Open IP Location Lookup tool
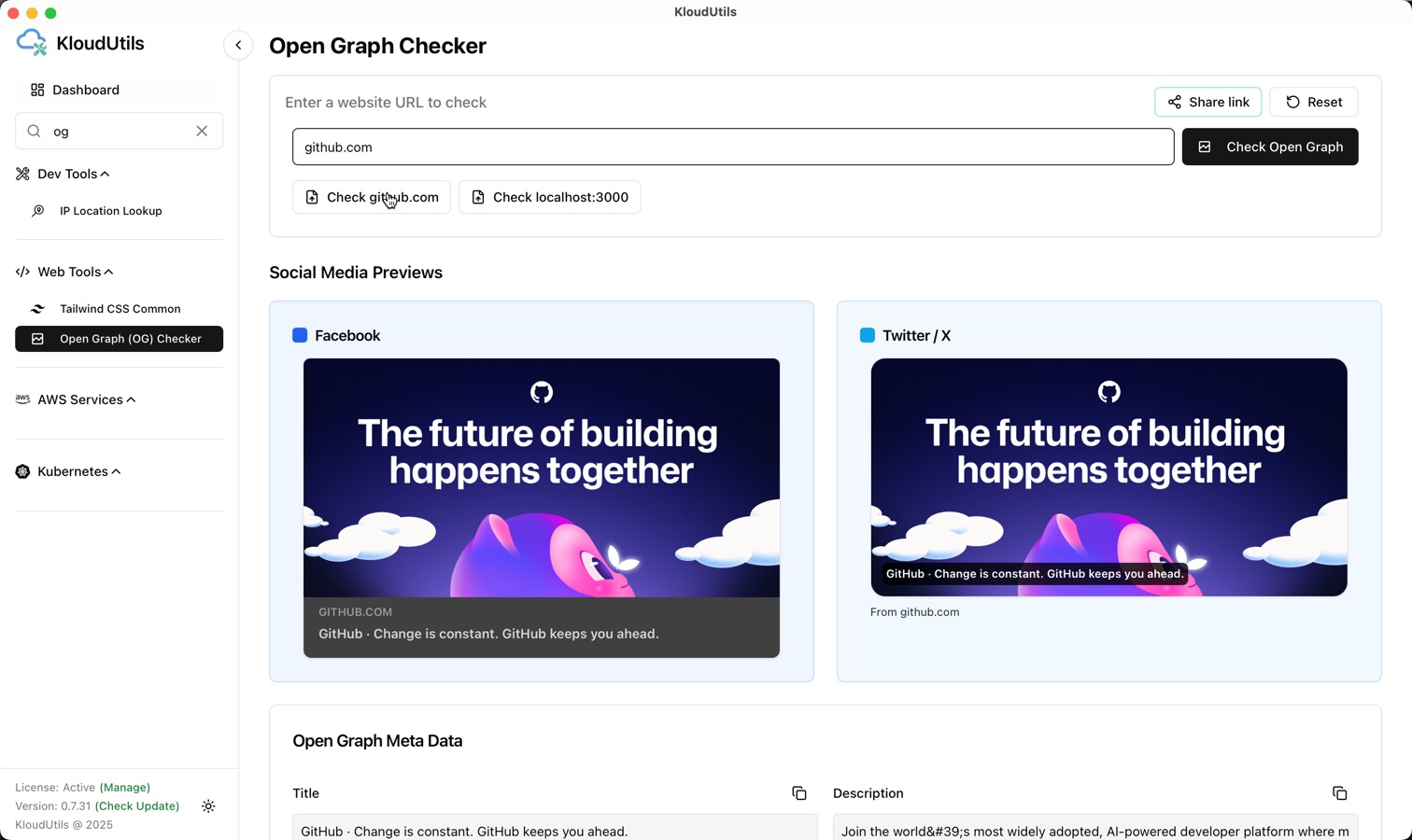Viewport: 1412px width, 840px height. tap(110, 212)
